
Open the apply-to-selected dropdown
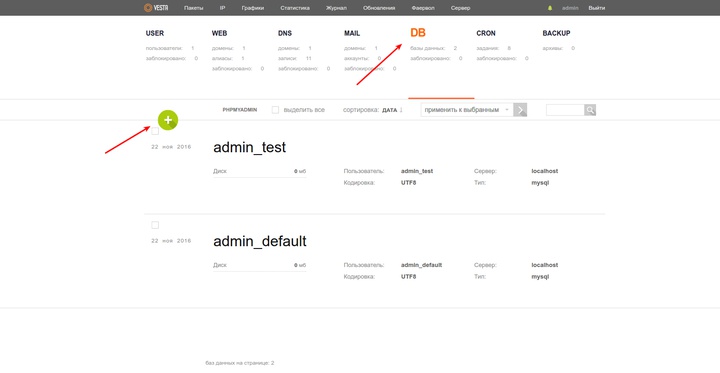pos(467,110)
